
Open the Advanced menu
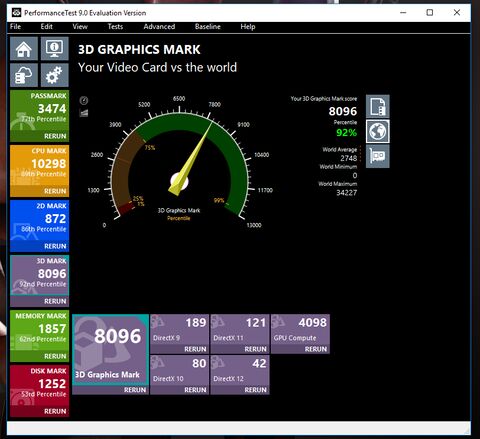pos(159,27)
